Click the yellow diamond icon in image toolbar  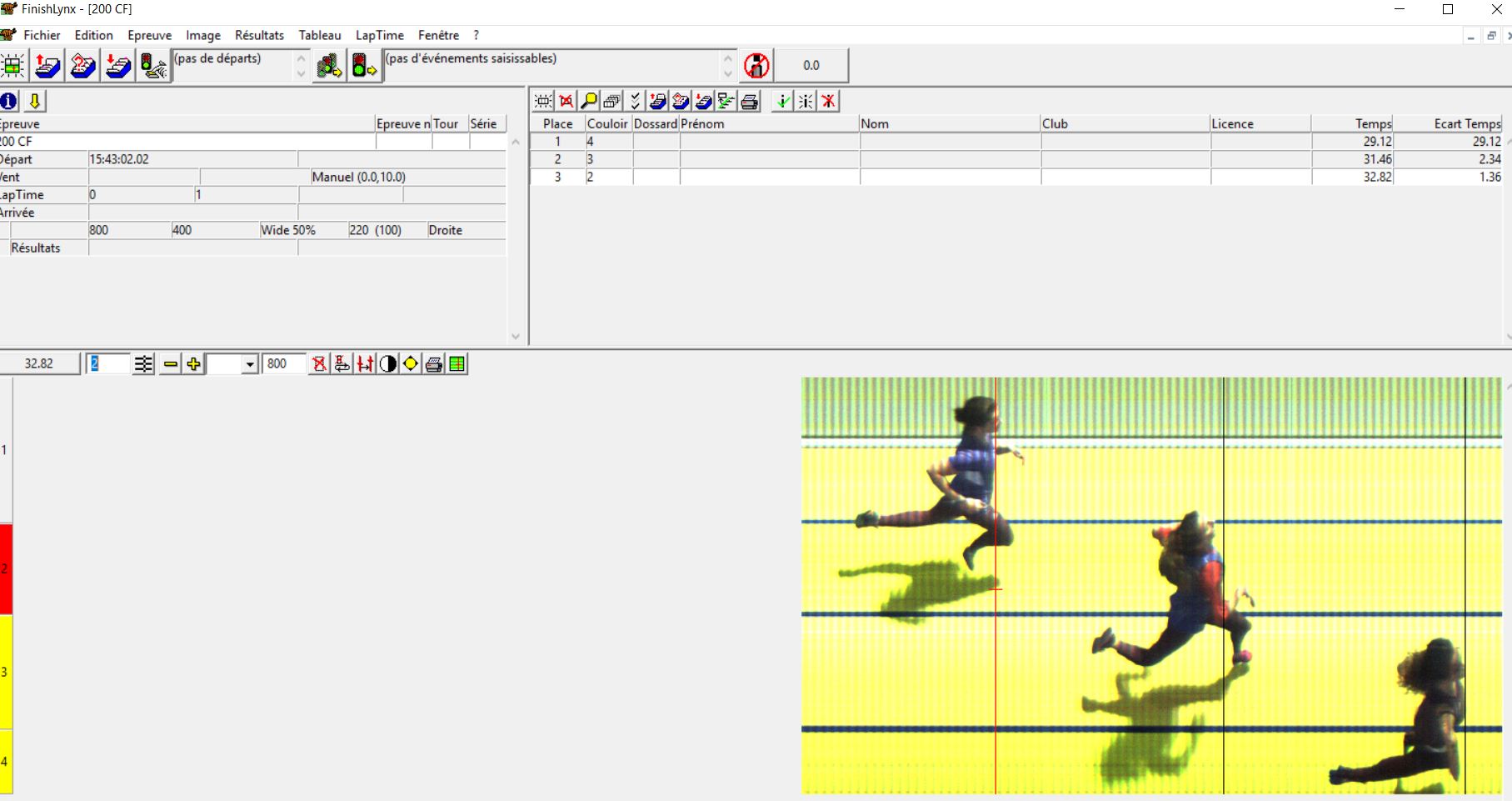click(x=411, y=364)
